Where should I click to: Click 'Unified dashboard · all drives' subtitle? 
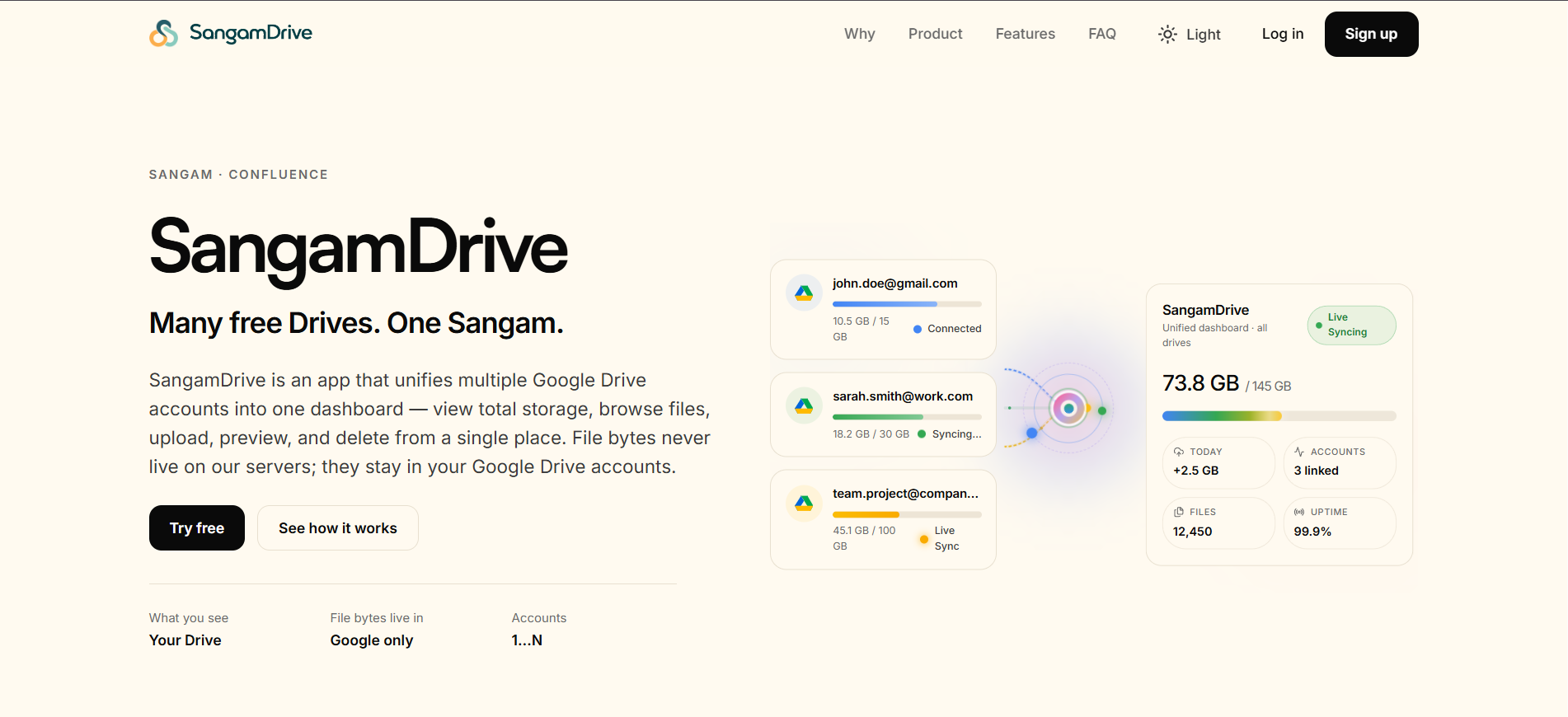point(1214,335)
